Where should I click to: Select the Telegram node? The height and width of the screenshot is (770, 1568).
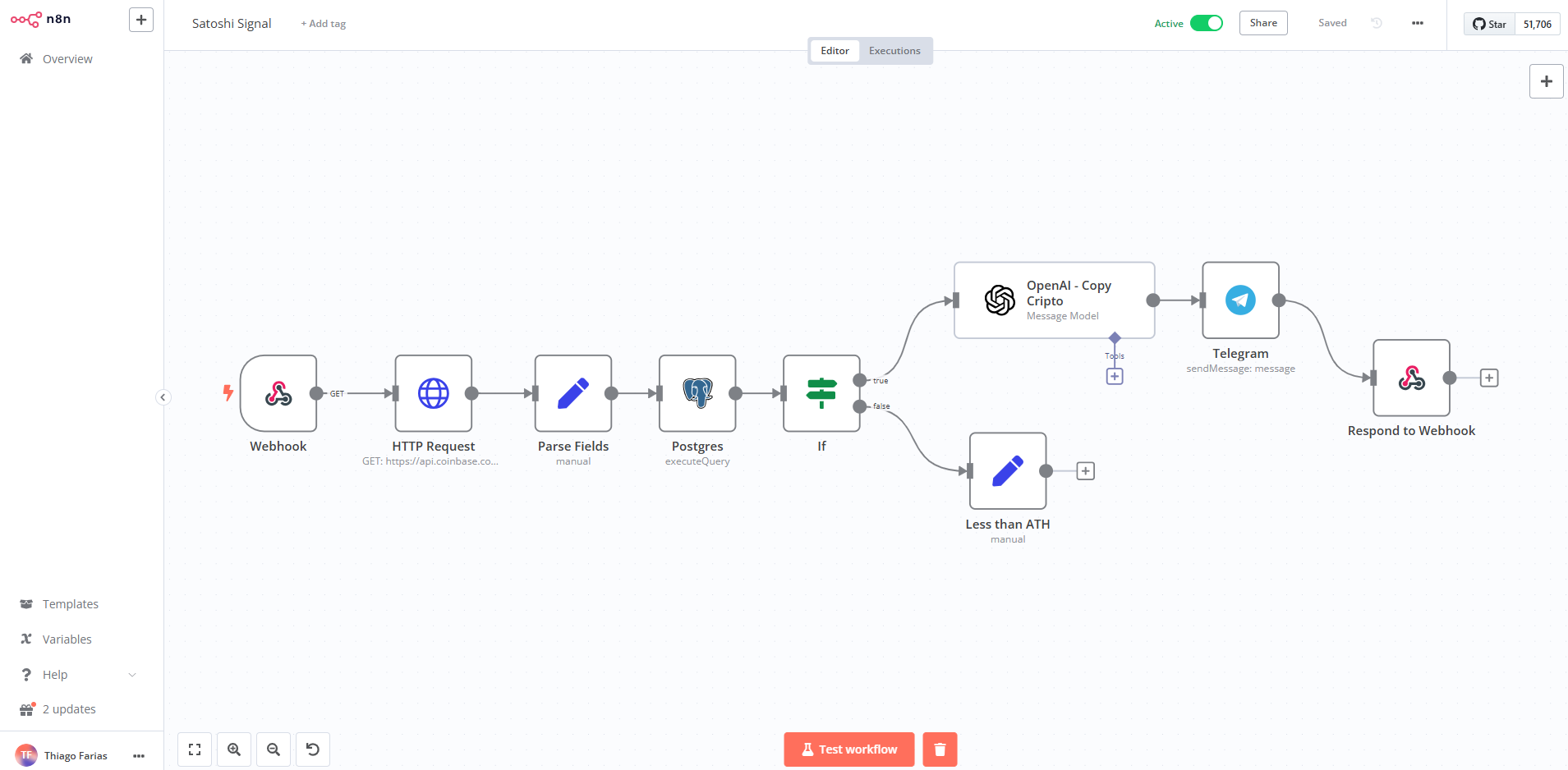pyautogui.click(x=1241, y=300)
